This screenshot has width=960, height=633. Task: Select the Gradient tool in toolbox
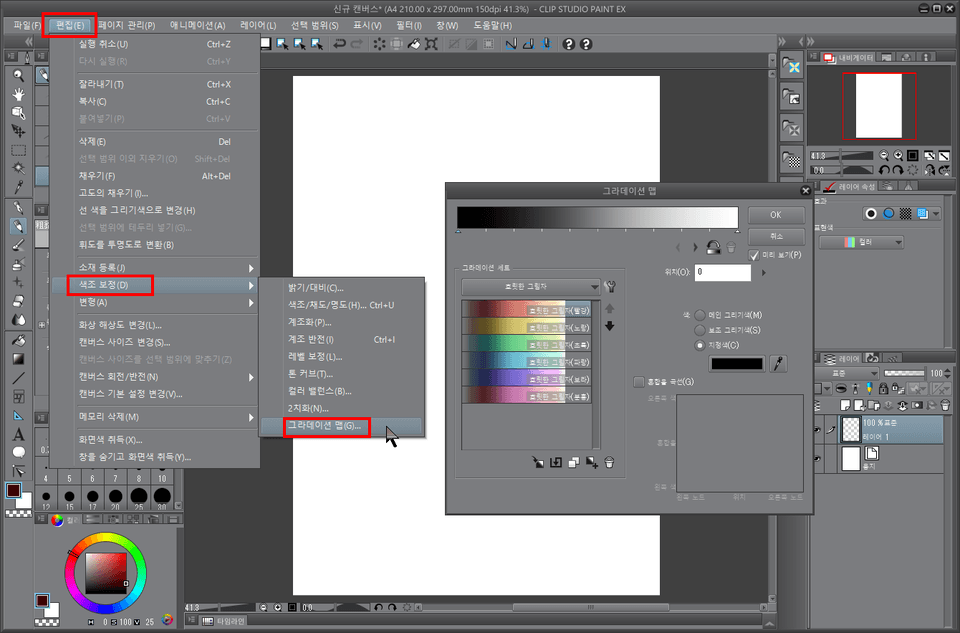[18, 359]
